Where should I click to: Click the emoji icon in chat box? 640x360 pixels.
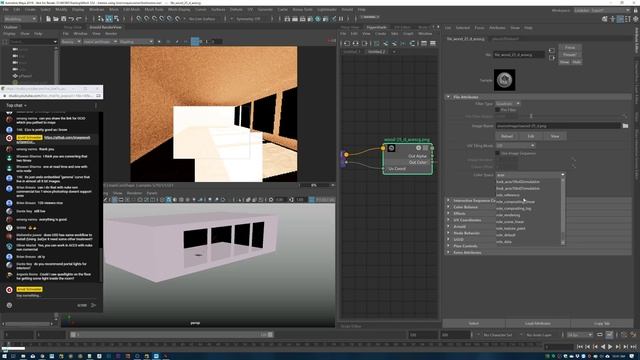[x=9, y=305]
